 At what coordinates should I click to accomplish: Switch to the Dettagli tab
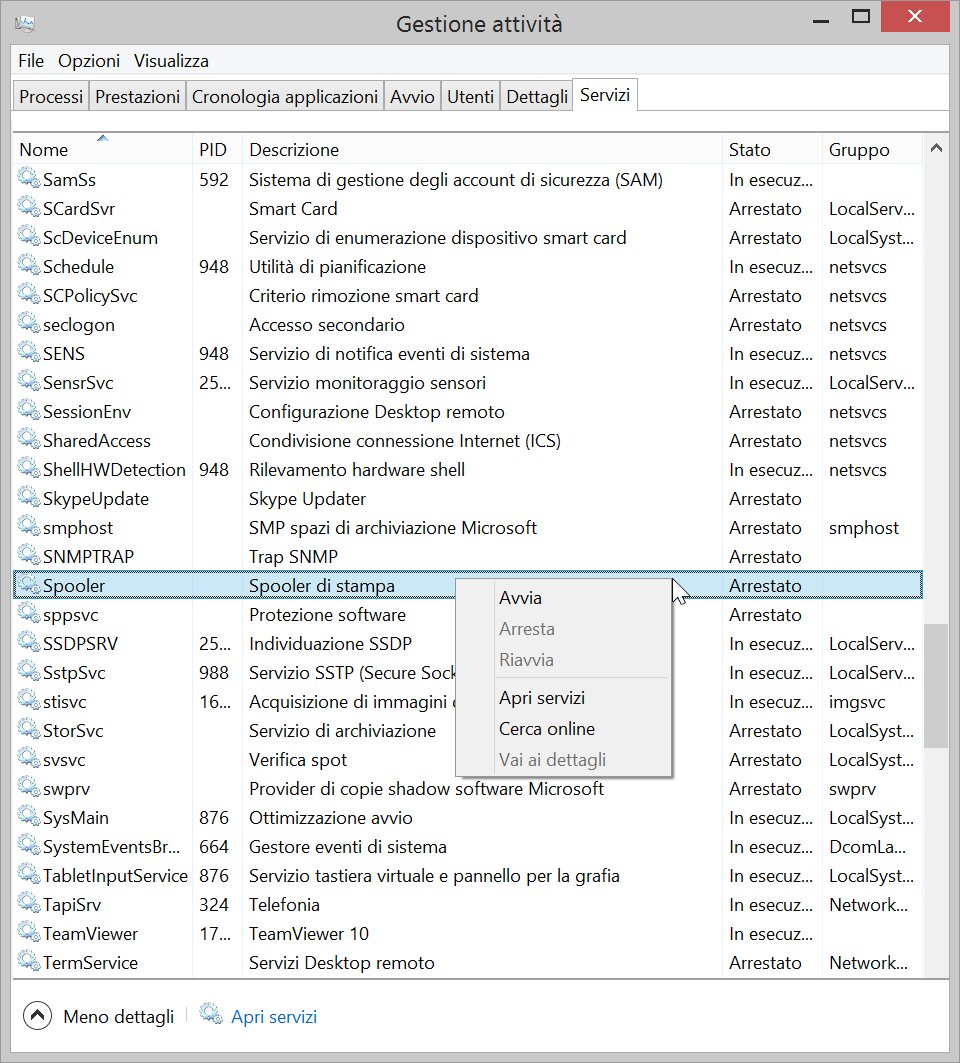click(537, 96)
